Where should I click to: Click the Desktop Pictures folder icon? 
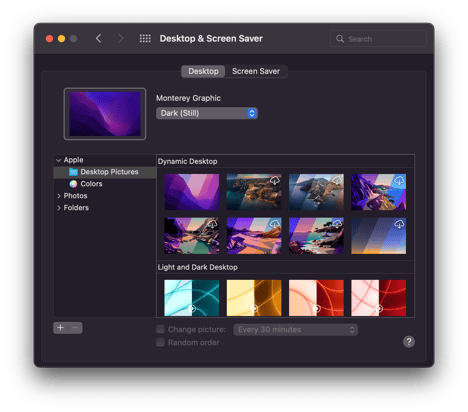(x=73, y=172)
